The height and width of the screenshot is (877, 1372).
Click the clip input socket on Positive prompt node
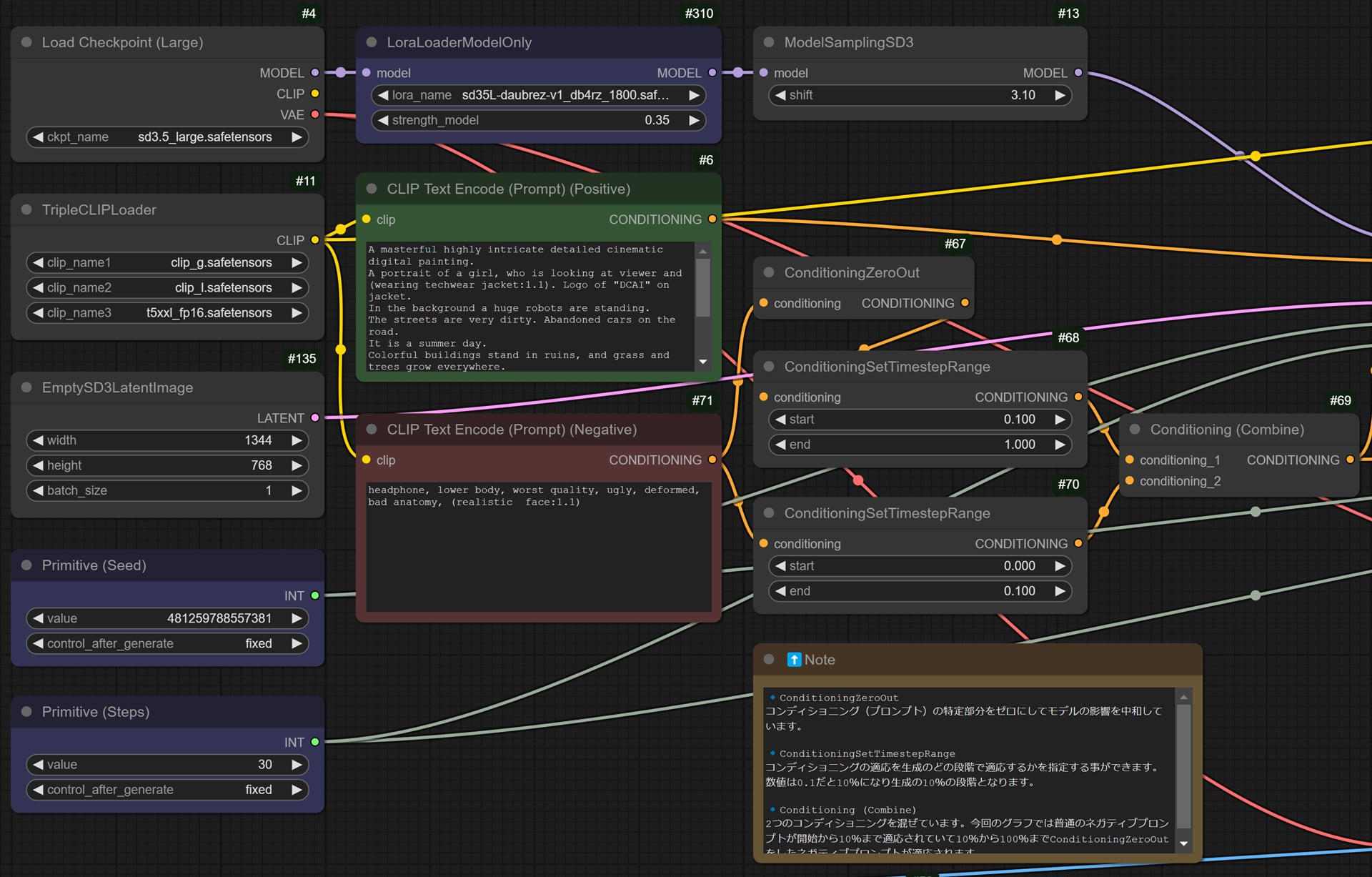[367, 219]
